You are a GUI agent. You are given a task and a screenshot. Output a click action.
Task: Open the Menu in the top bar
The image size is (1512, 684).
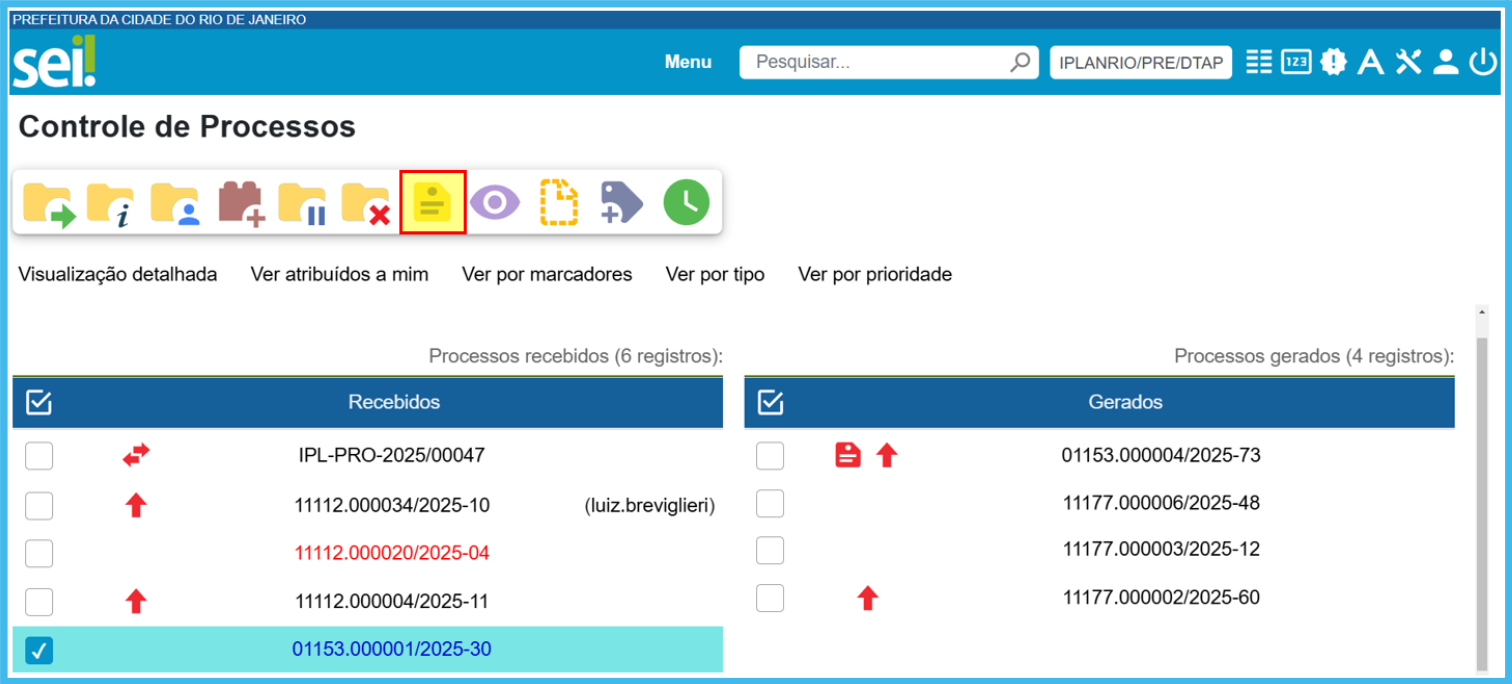[x=688, y=62]
